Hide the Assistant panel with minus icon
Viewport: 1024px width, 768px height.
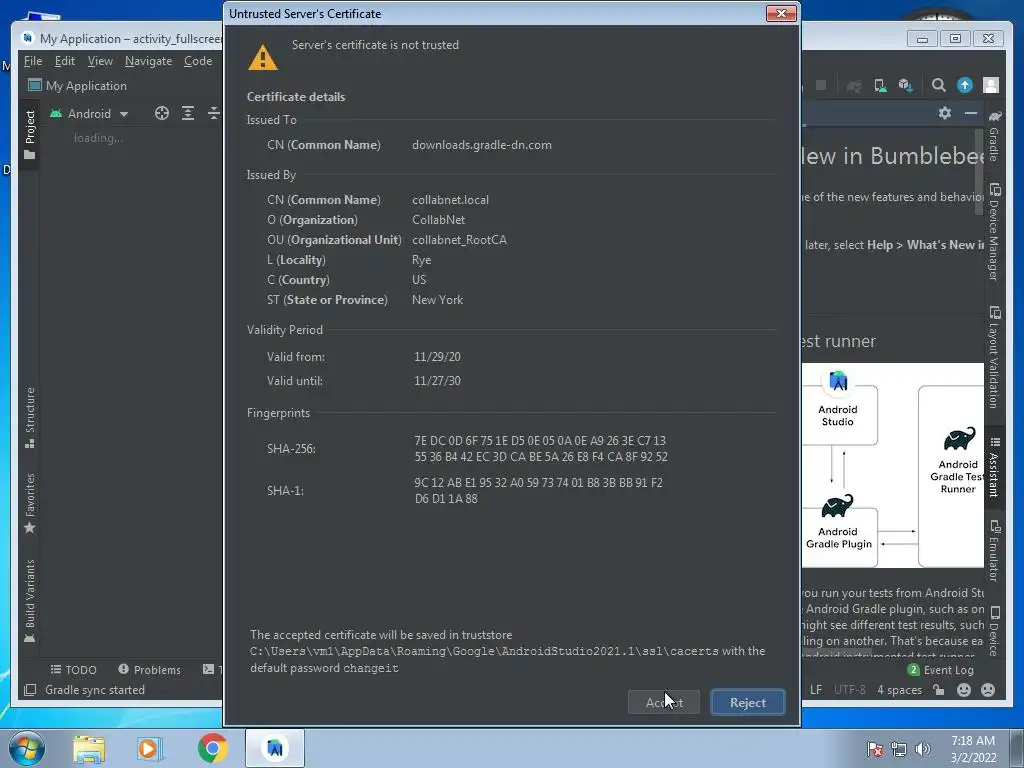click(970, 113)
